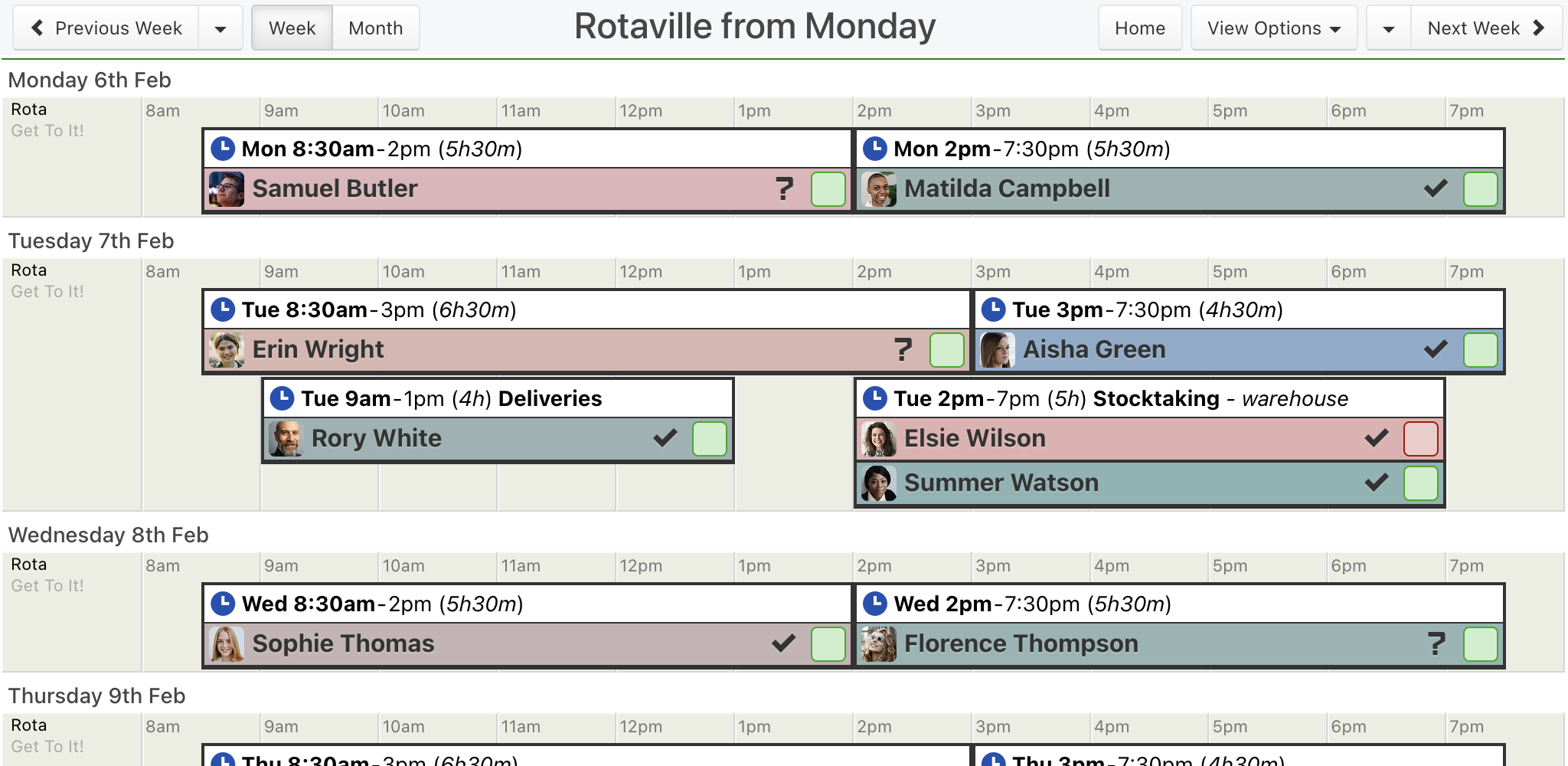Click clock icon on Mon 8:30am shift
Image resolution: width=1568 pixels, height=766 pixels.
click(223, 149)
